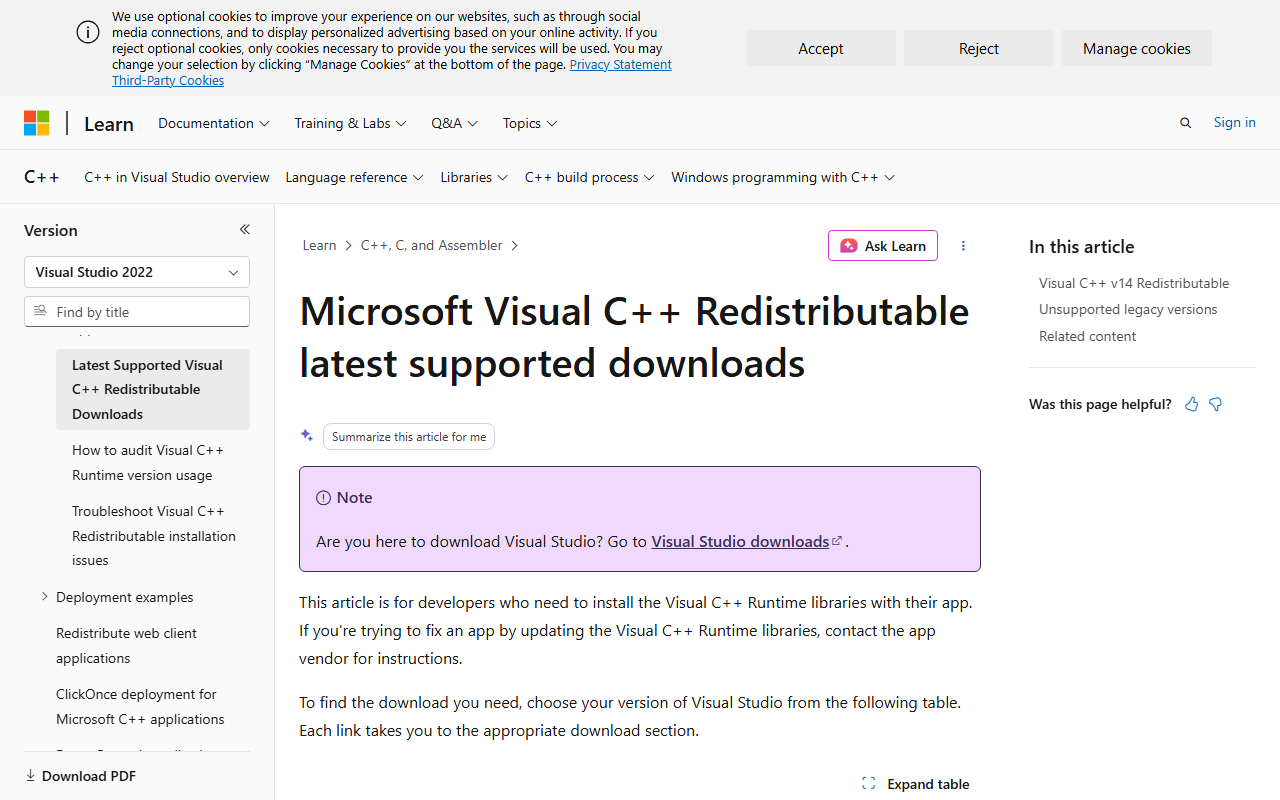This screenshot has width=1280, height=800.
Task: Open Privacy Statement link
Action: click(620, 64)
